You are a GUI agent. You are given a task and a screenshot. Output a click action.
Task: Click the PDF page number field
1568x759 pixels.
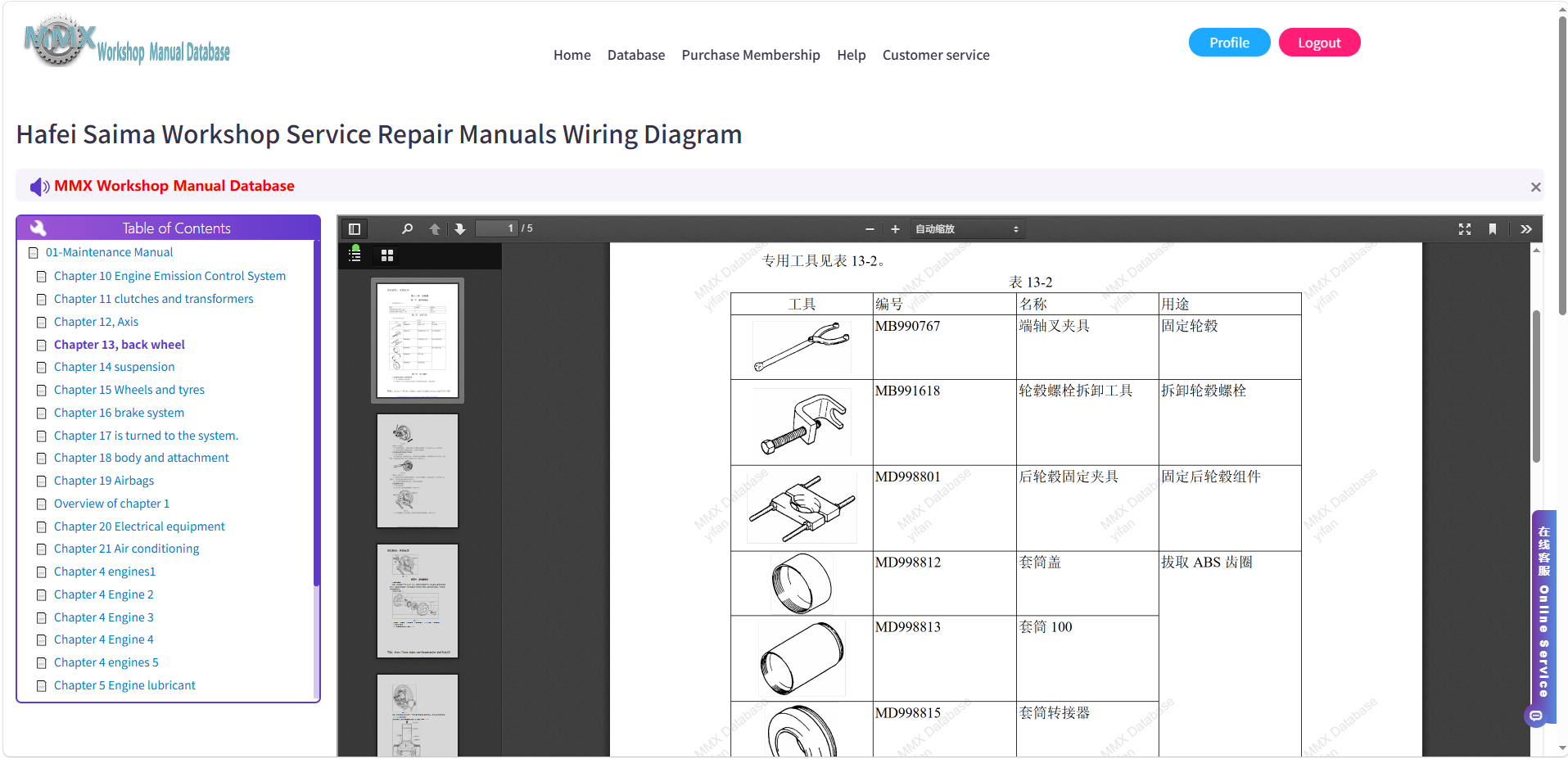[x=497, y=228]
